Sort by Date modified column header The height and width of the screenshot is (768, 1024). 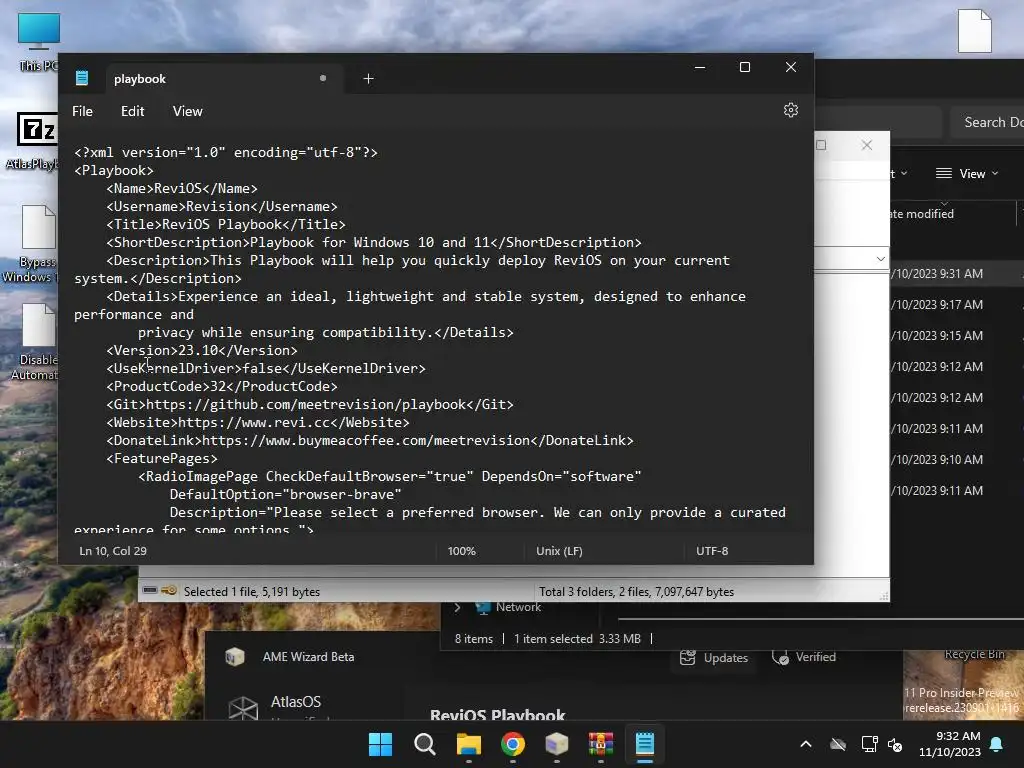click(x=921, y=214)
